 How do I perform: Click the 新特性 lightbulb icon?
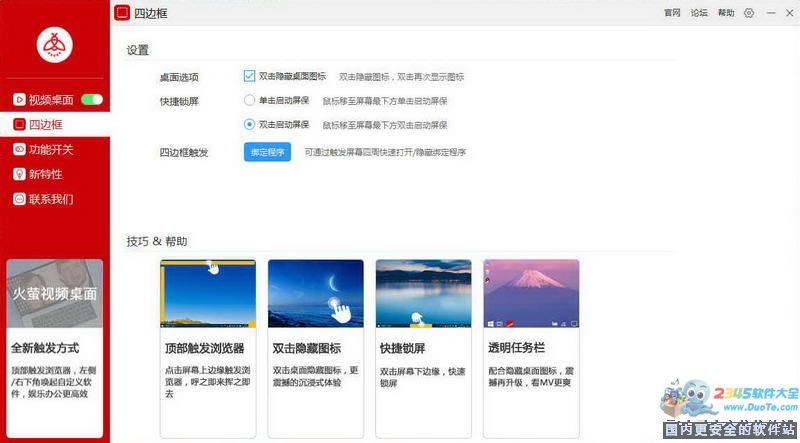click(x=19, y=174)
